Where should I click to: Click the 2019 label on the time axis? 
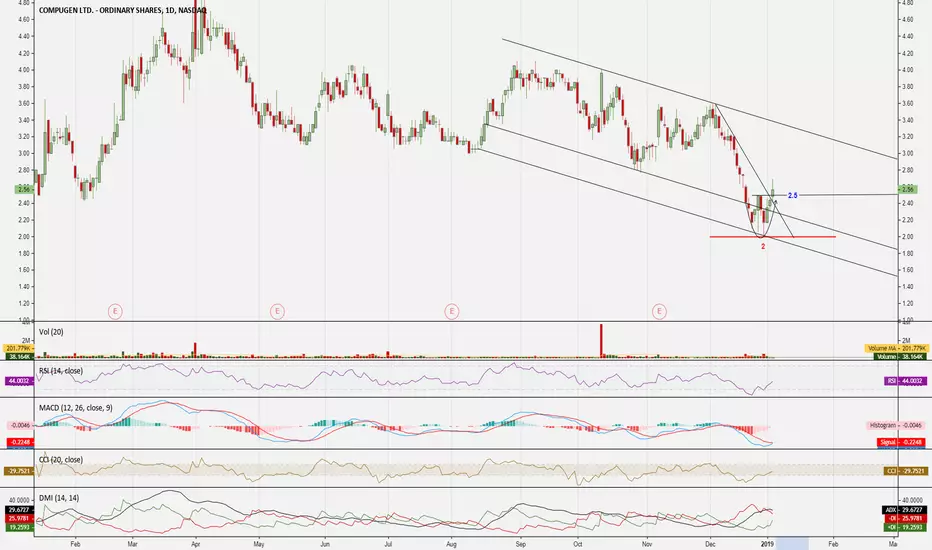[767, 543]
